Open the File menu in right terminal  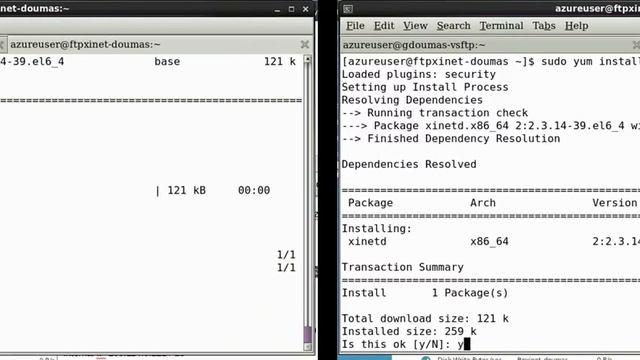tap(355, 26)
